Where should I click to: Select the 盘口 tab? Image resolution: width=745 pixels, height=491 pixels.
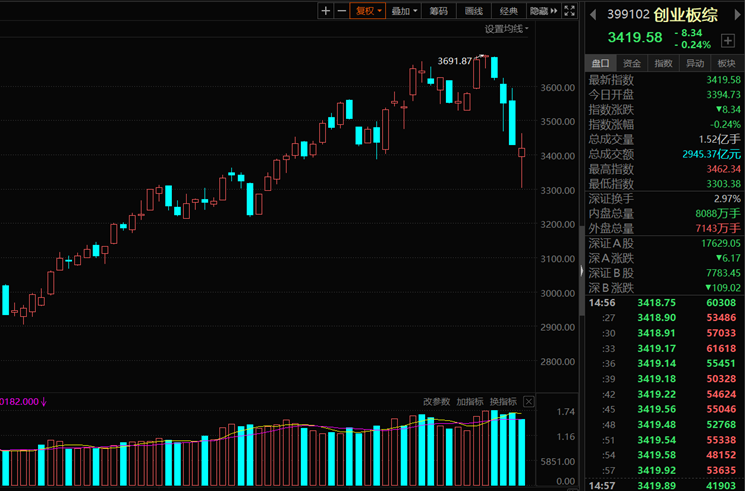[x=600, y=63]
